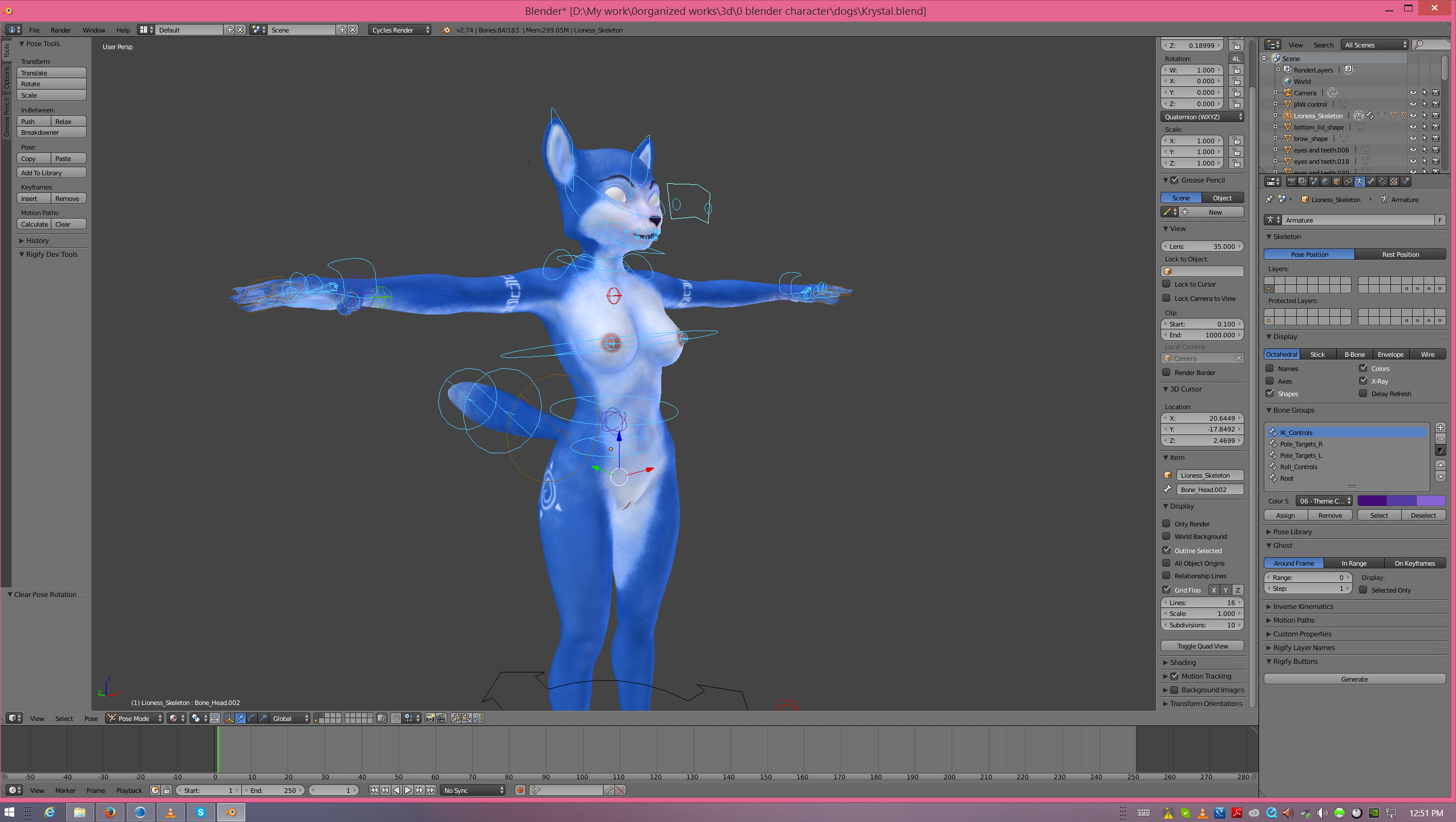Click the Add To Library button
The height and width of the screenshot is (822, 1456).
coord(51,173)
